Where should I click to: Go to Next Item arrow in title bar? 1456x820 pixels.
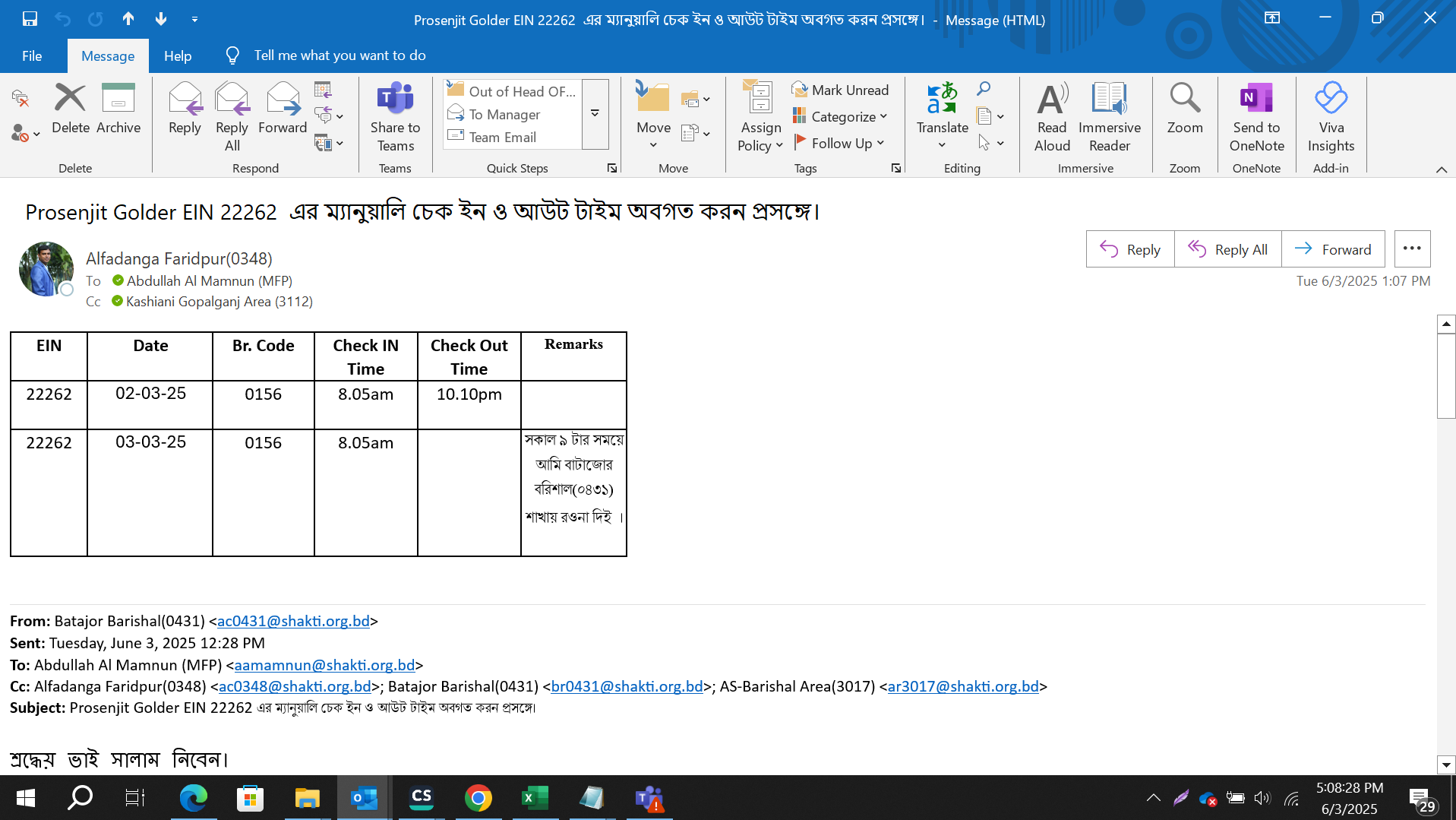click(x=161, y=19)
